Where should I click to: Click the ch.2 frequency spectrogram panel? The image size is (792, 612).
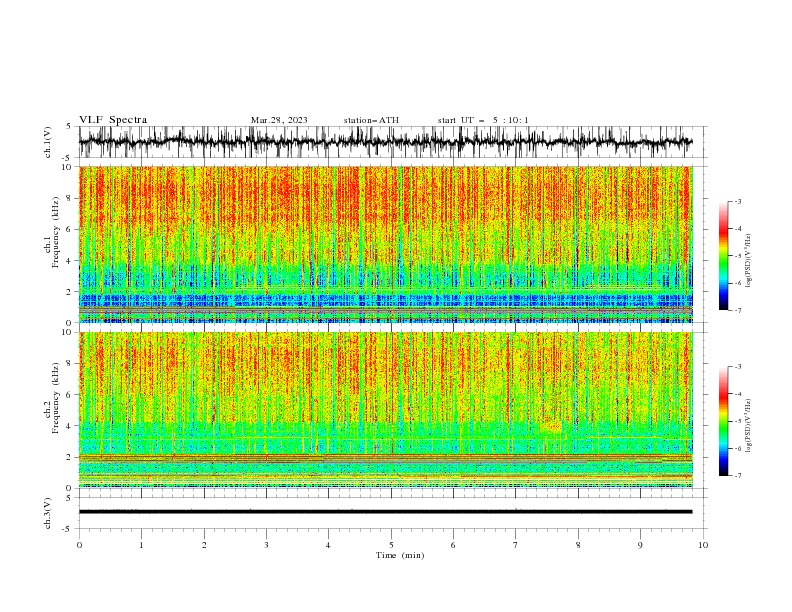(386, 410)
